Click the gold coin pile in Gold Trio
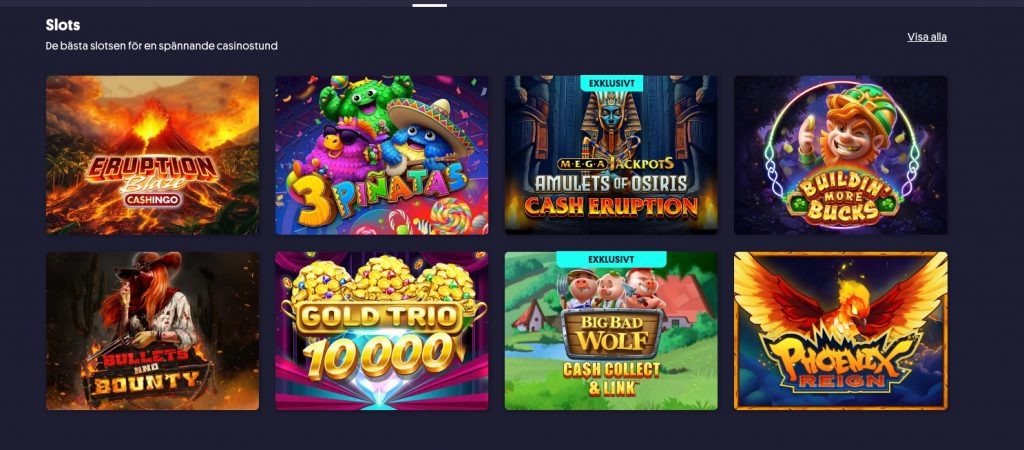The width and height of the screenshot is (1024, 450). 381,279
